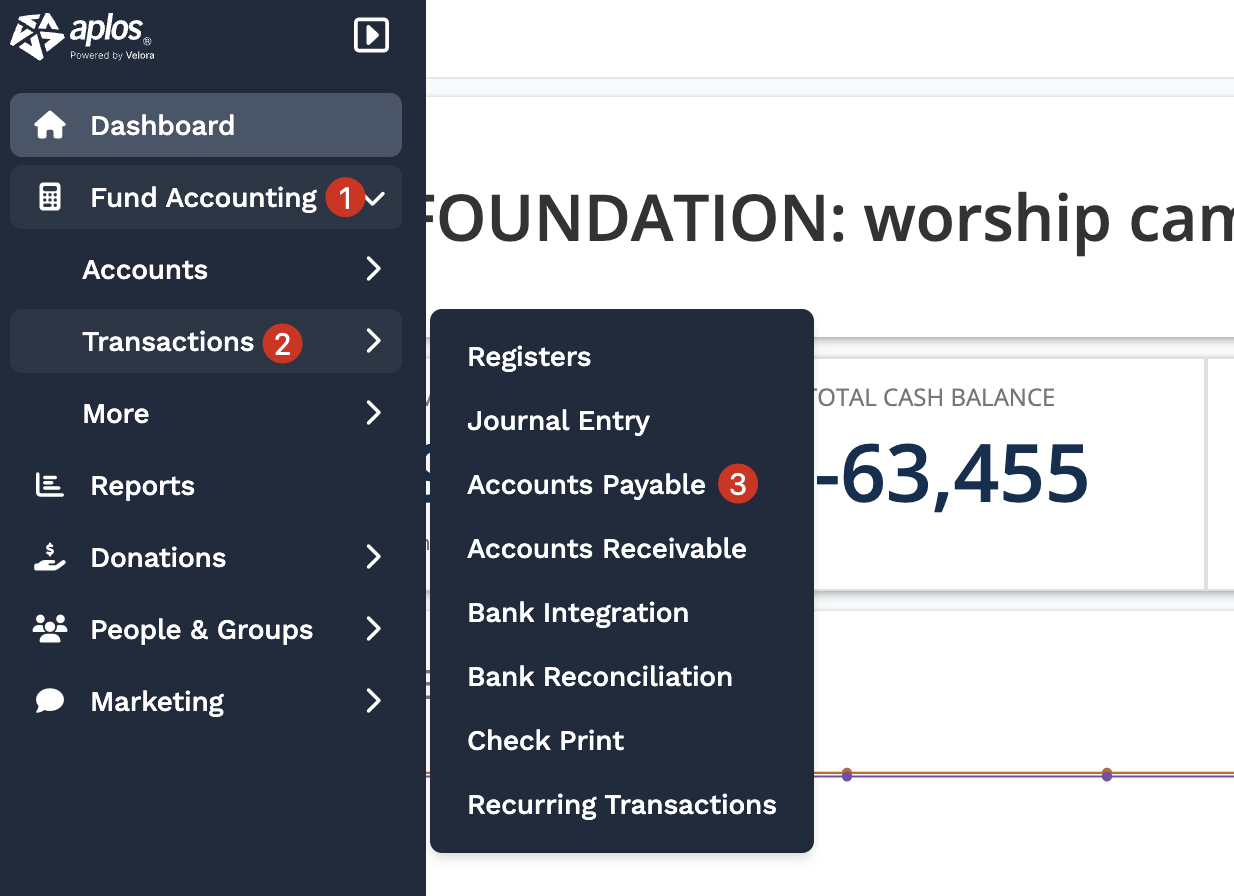Viewport: 1234px width, 896px height.
Task: Open Recurring Transactions
Action: click(621, 805)
